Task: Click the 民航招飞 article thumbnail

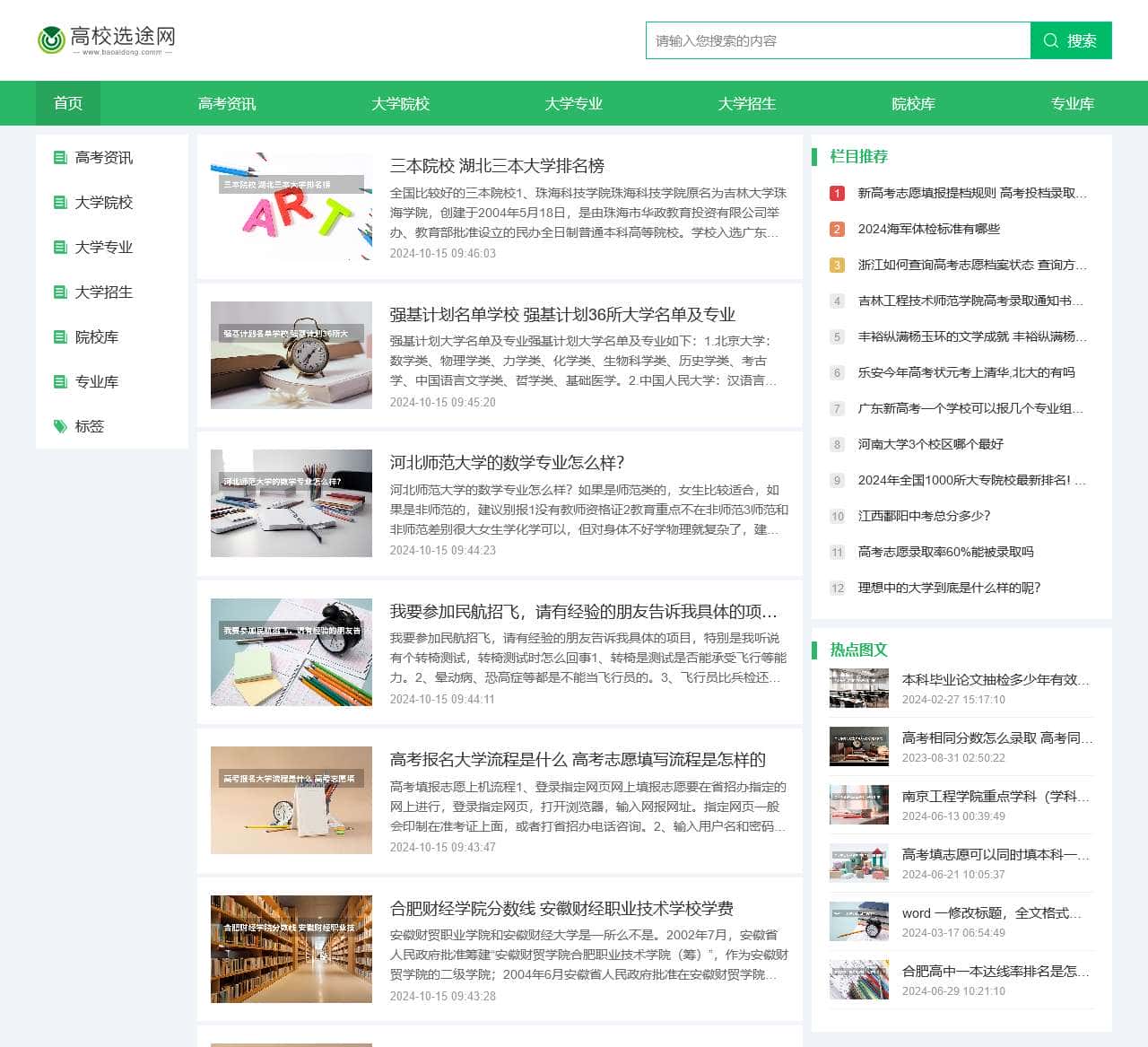Action: pyautogui.click(x=291, y=652)
